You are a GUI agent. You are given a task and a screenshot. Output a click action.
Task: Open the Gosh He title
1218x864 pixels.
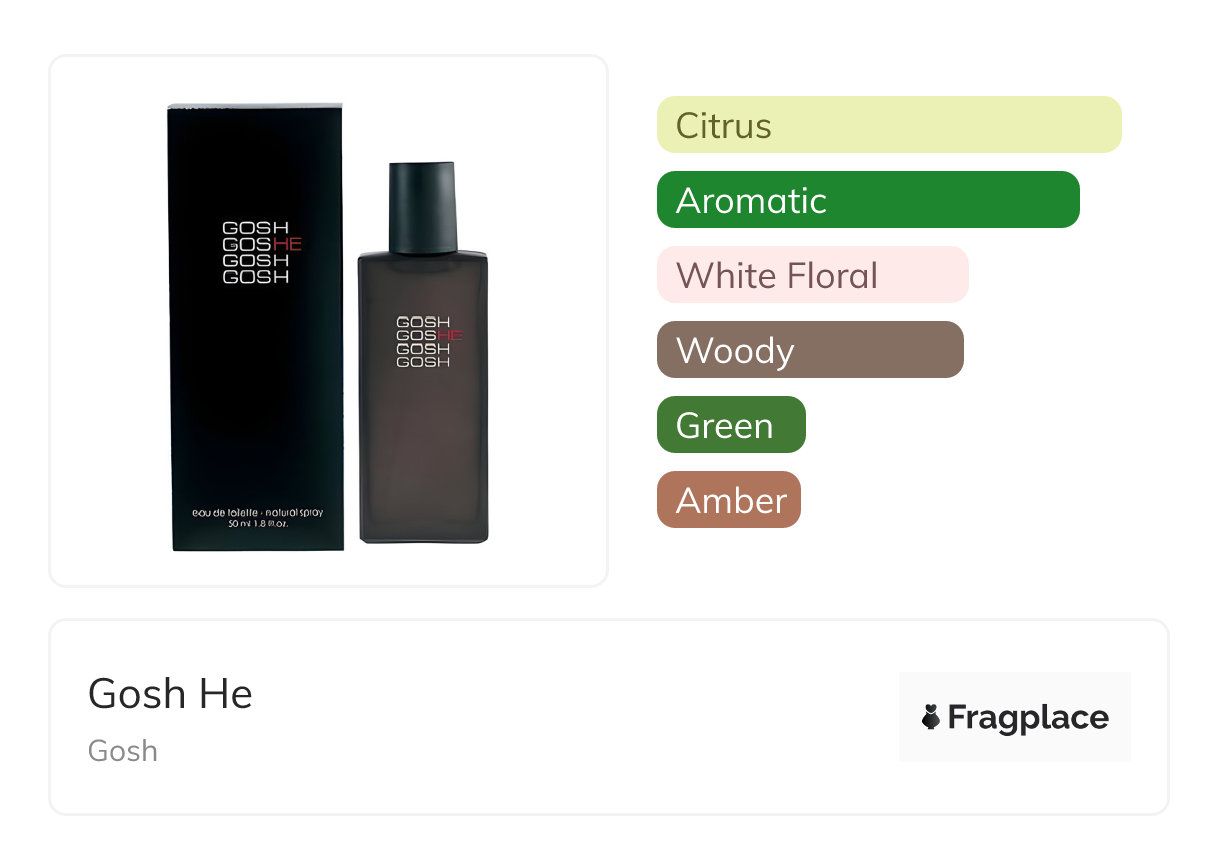170,693
